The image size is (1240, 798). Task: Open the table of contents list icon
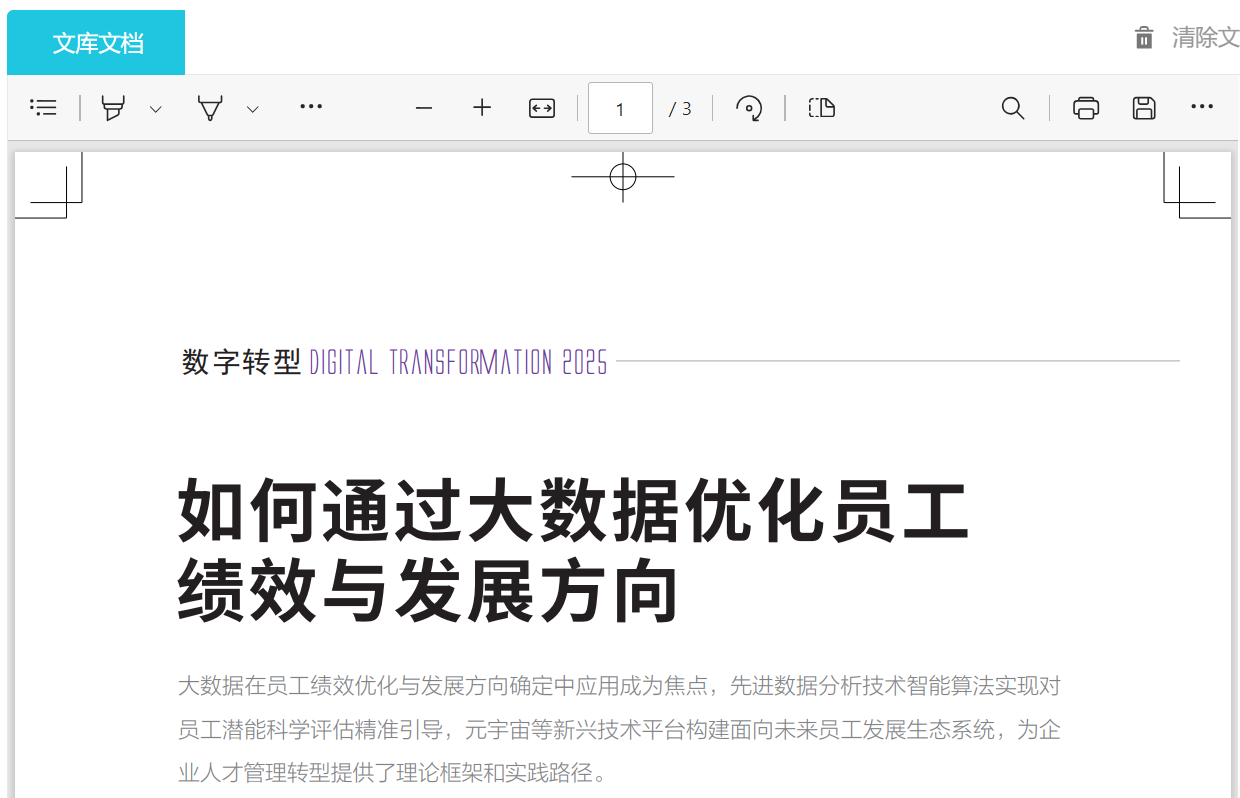pos(44,108)
